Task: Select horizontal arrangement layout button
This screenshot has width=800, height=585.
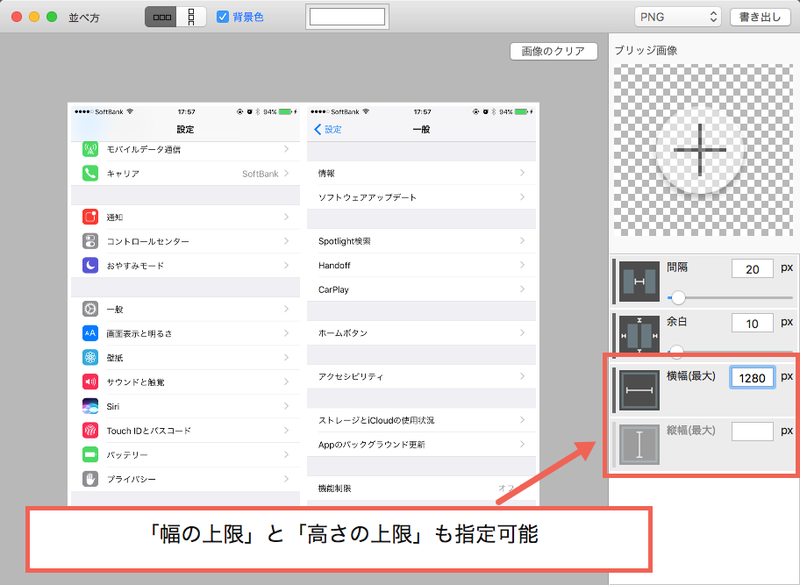Action: pos(161,17)
